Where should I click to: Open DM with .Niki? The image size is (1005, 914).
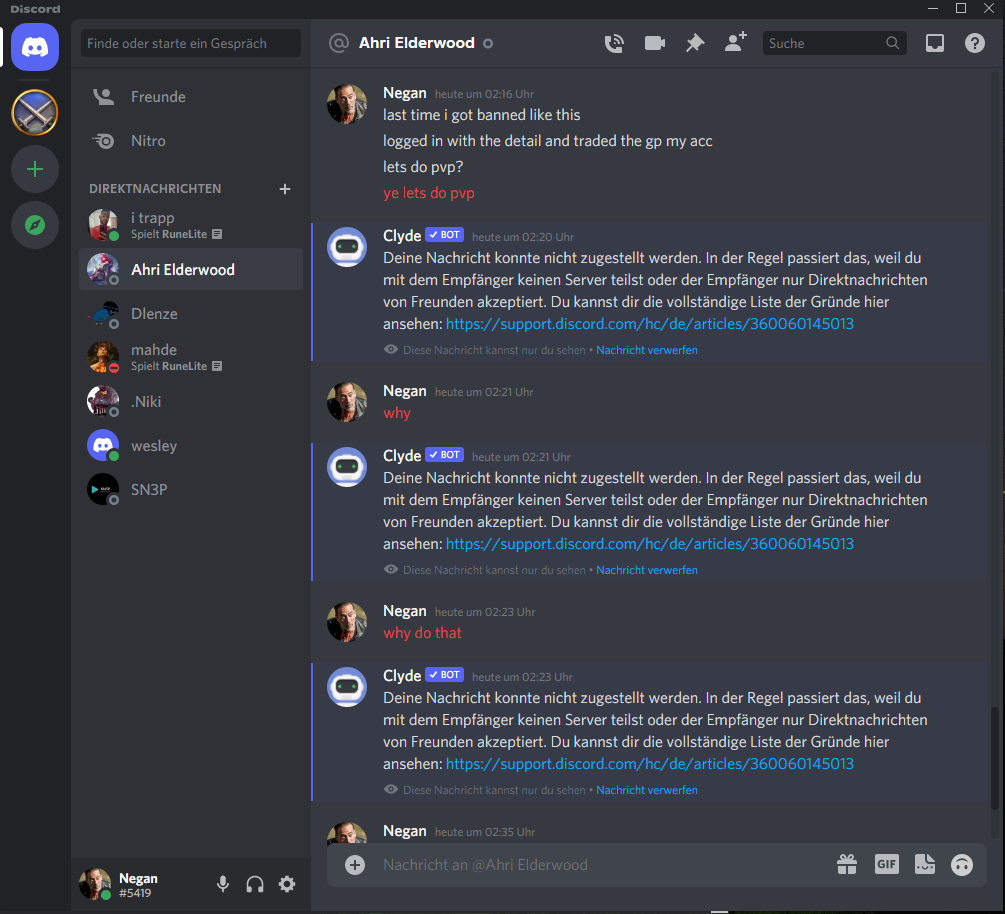click(x=191, y=401)
